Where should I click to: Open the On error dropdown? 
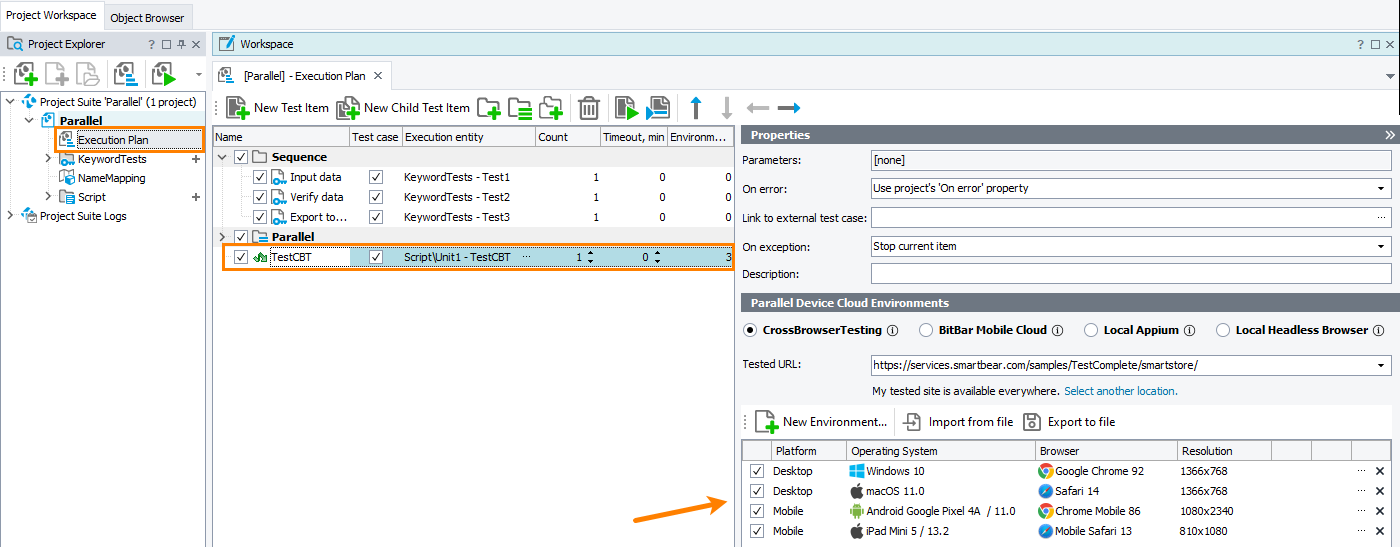coord(1382,188)
